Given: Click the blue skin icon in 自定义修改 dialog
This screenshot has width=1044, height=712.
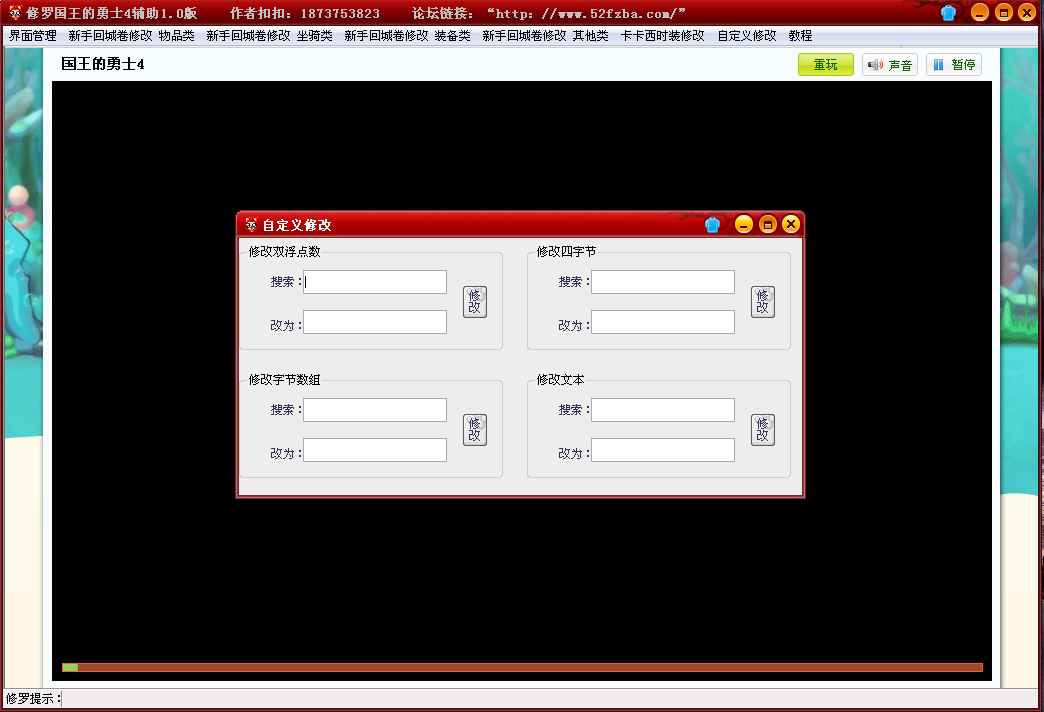Looking at the screenshot, I should pyautogui.click(x=712, y=224).
